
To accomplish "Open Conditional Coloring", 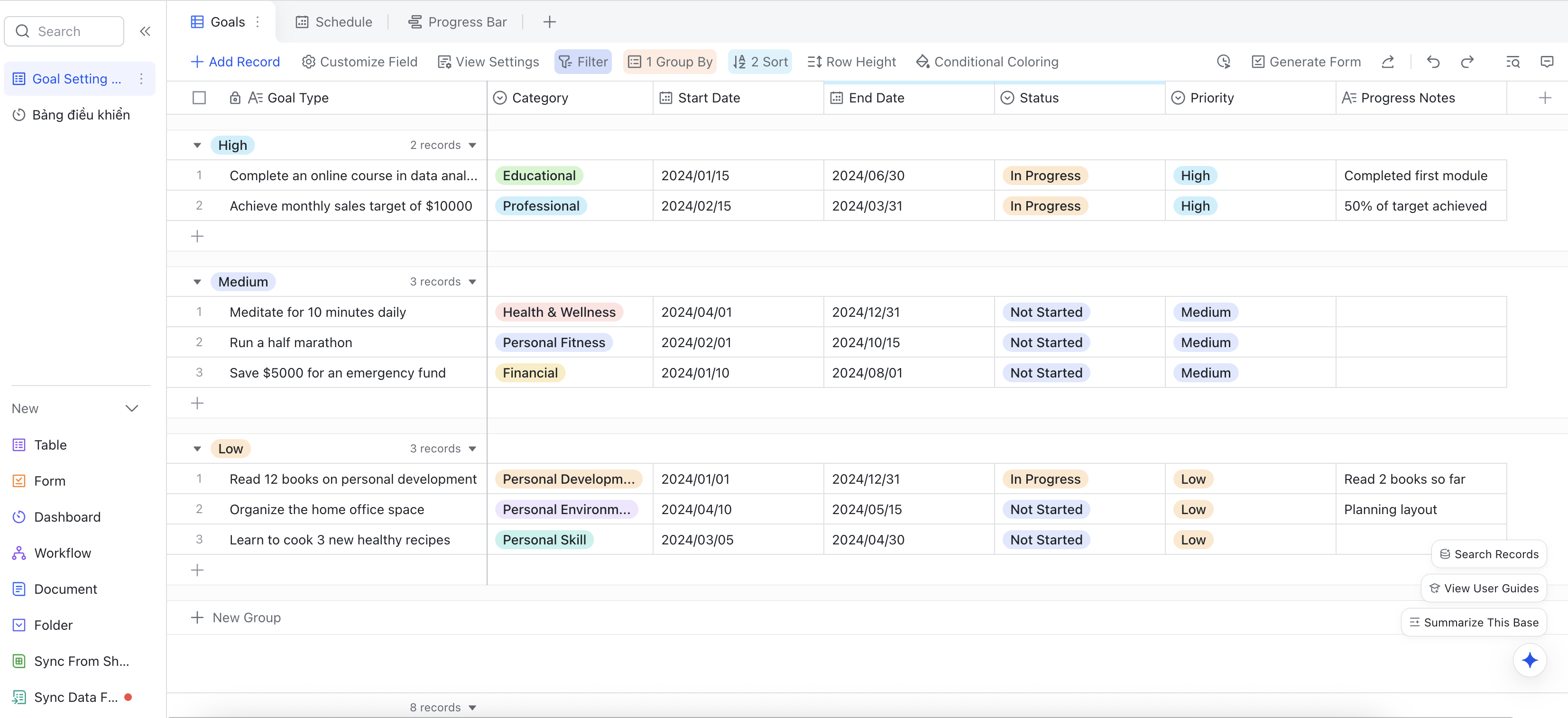I will tap(987, 62).
